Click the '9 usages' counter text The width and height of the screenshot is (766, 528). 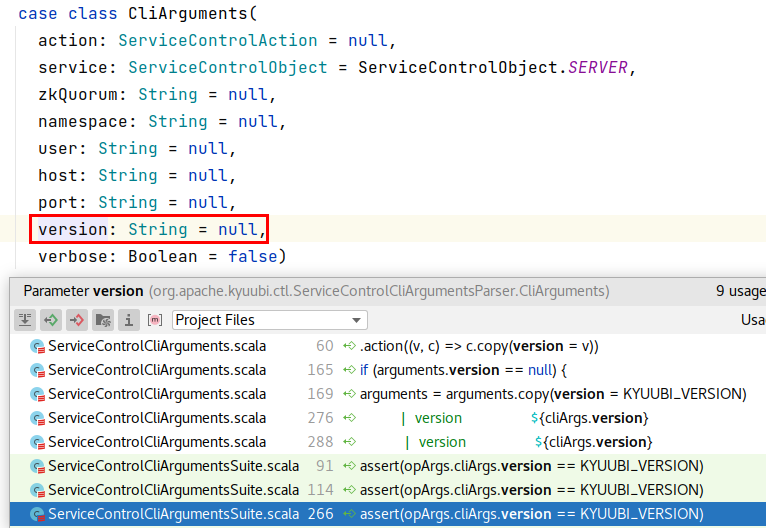(x=741, y=291)
